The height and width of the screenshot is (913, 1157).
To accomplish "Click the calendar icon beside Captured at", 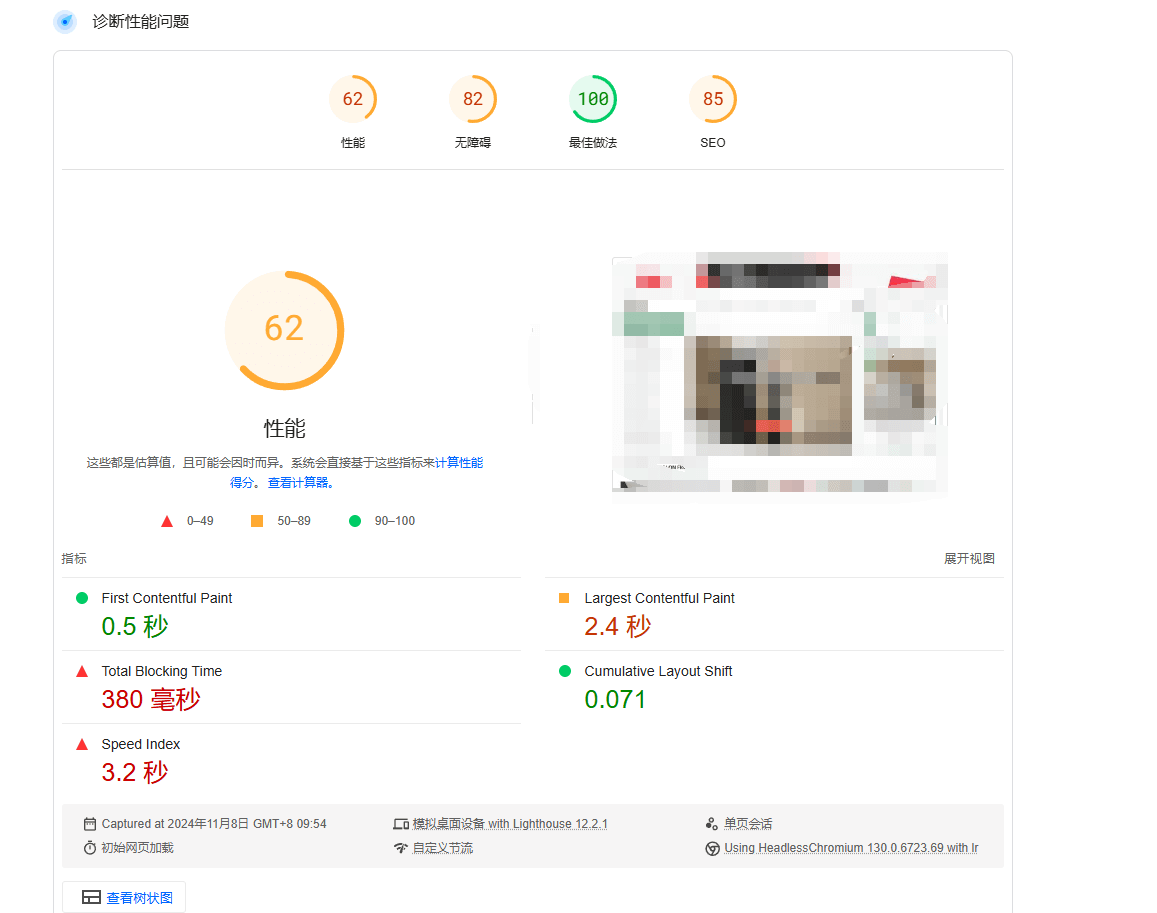I will coord(90,824).
